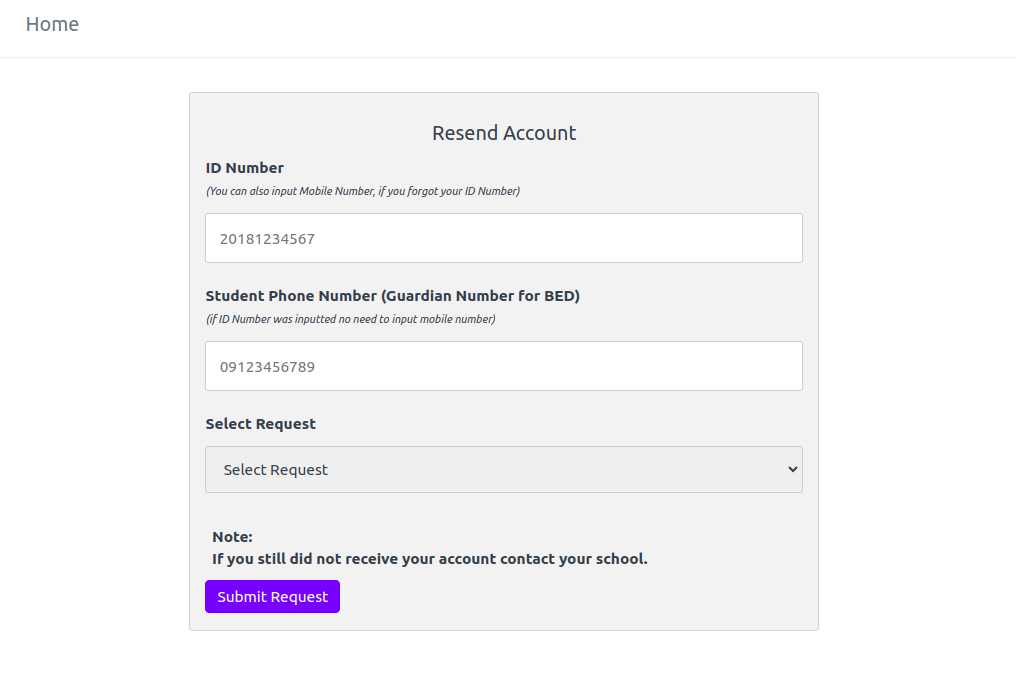Click the italic hint about forgotten ID Number
The height and width of the screenshot is (691, 1016).
[363, 191]
